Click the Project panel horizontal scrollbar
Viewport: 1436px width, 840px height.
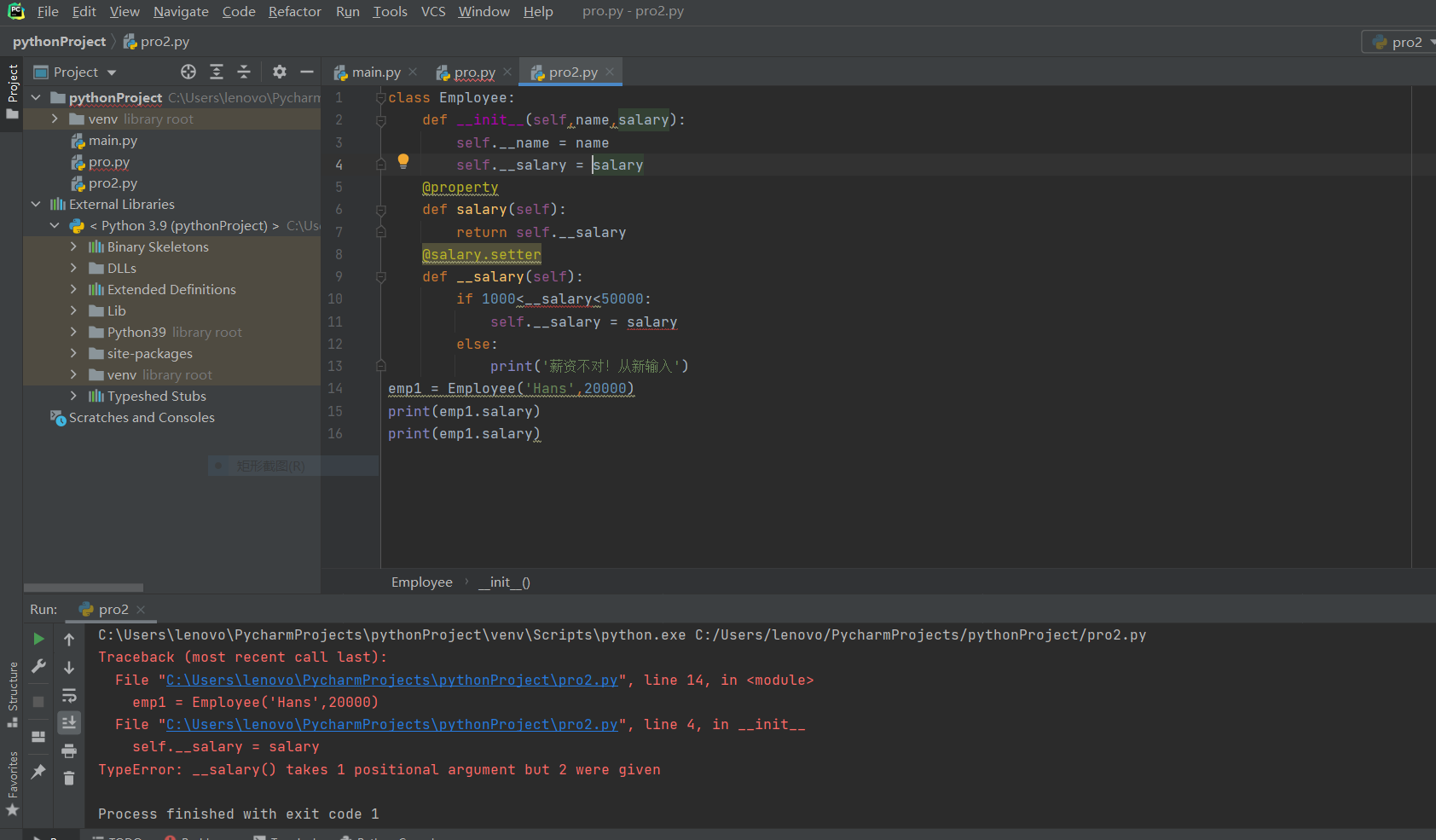(x=84, y=588)
